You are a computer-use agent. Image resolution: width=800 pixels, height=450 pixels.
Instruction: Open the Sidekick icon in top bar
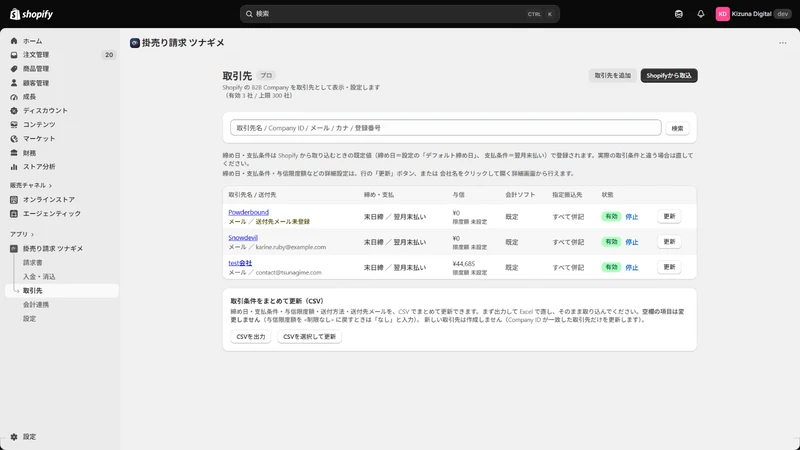click(x=679, y=14)
